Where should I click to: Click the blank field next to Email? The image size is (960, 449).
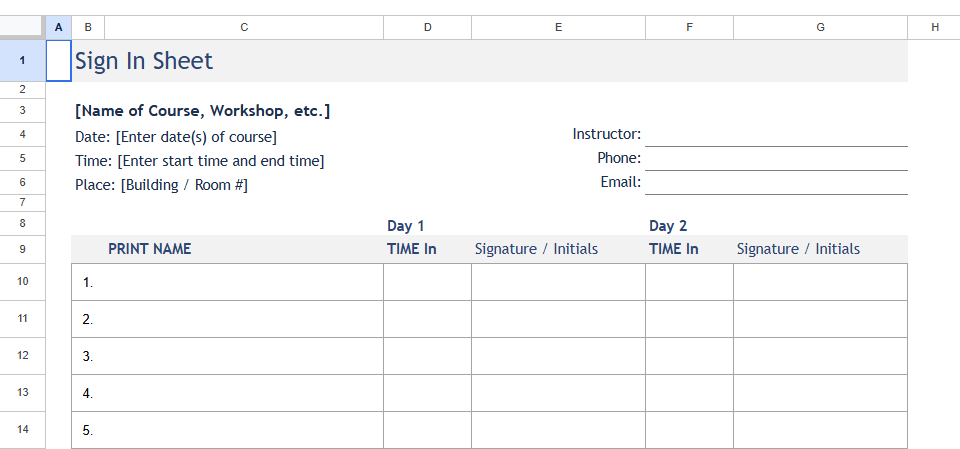click(776, 182)
